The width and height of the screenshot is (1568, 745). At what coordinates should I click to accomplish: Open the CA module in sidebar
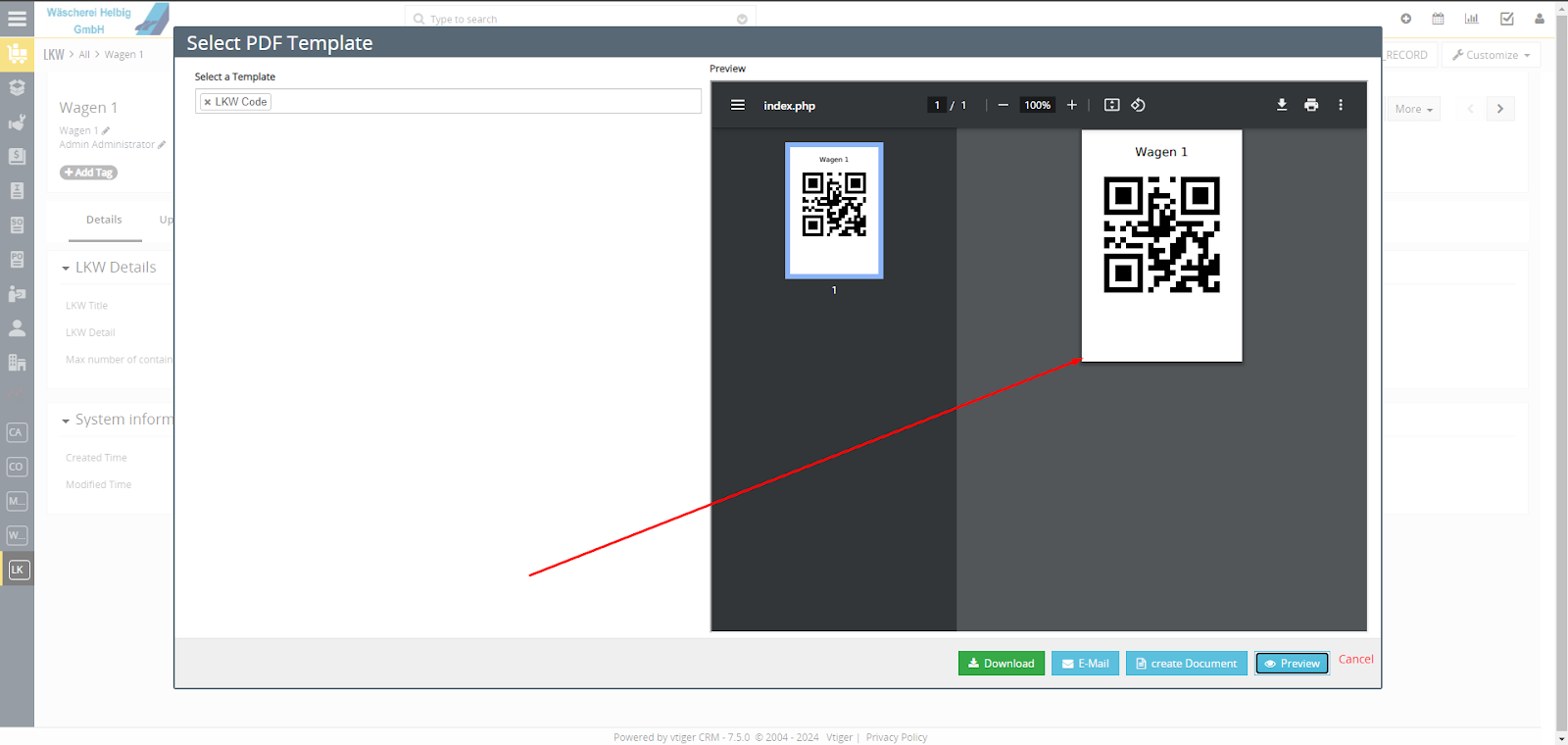point(17,432)
